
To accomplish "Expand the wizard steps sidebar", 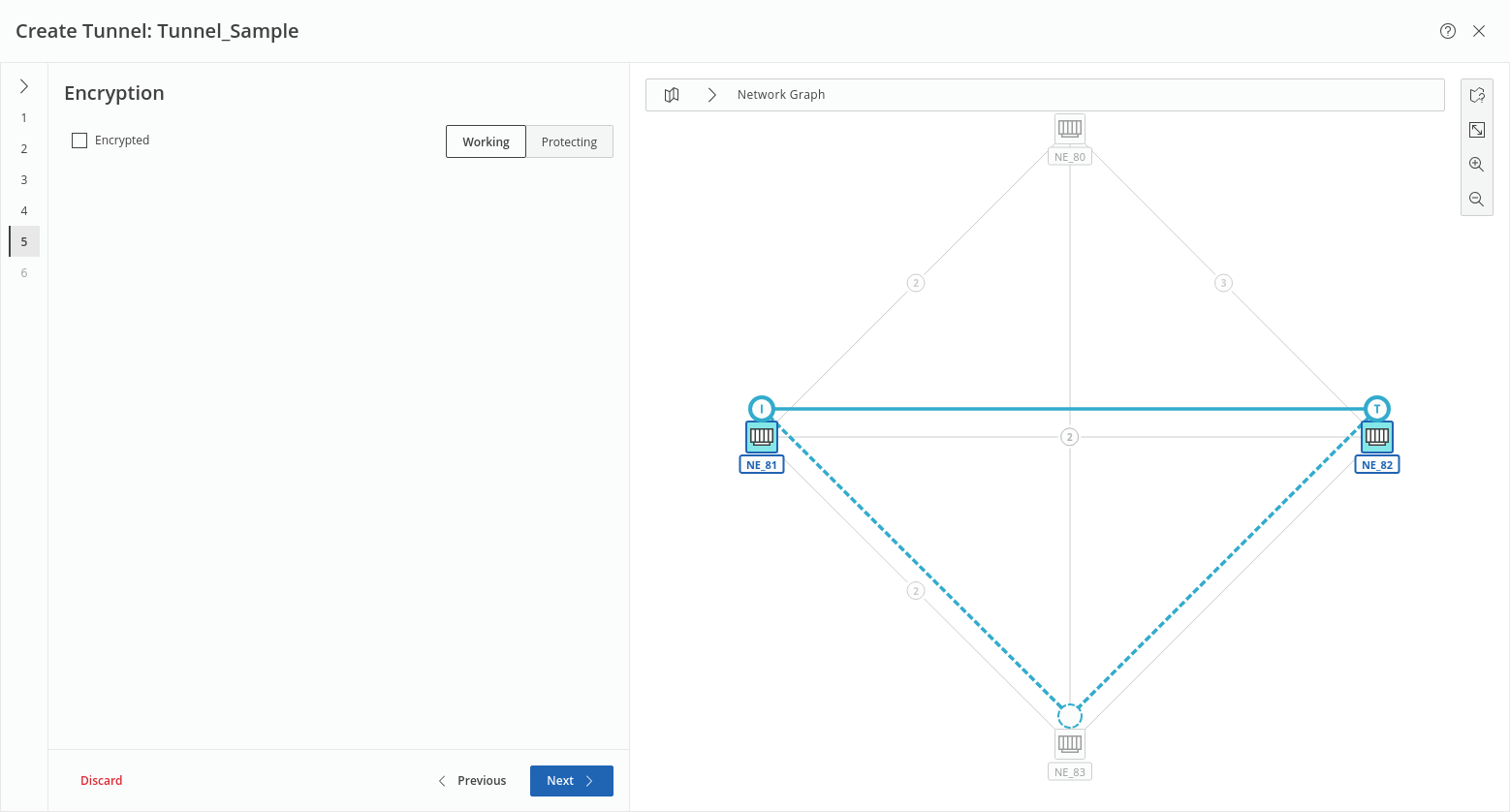I will tap(24, 86).
